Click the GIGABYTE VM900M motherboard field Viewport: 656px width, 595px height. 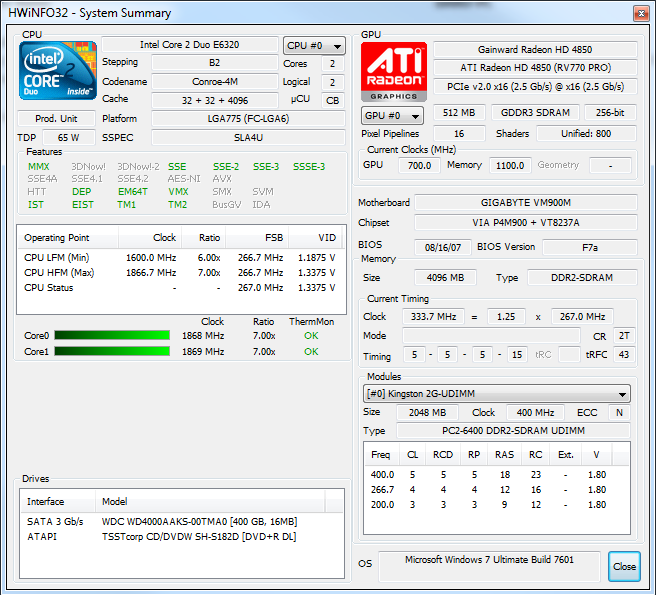tap(525, 203)
